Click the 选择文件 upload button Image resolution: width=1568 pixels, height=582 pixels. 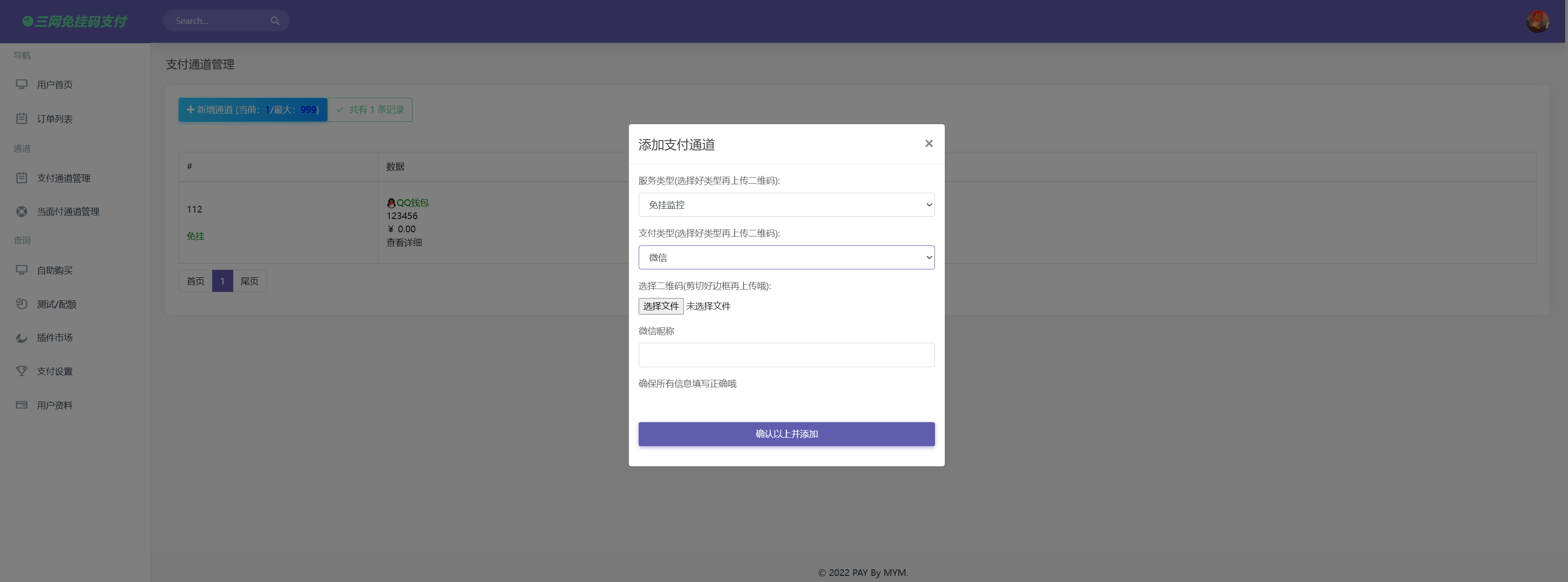pos(660,306)
